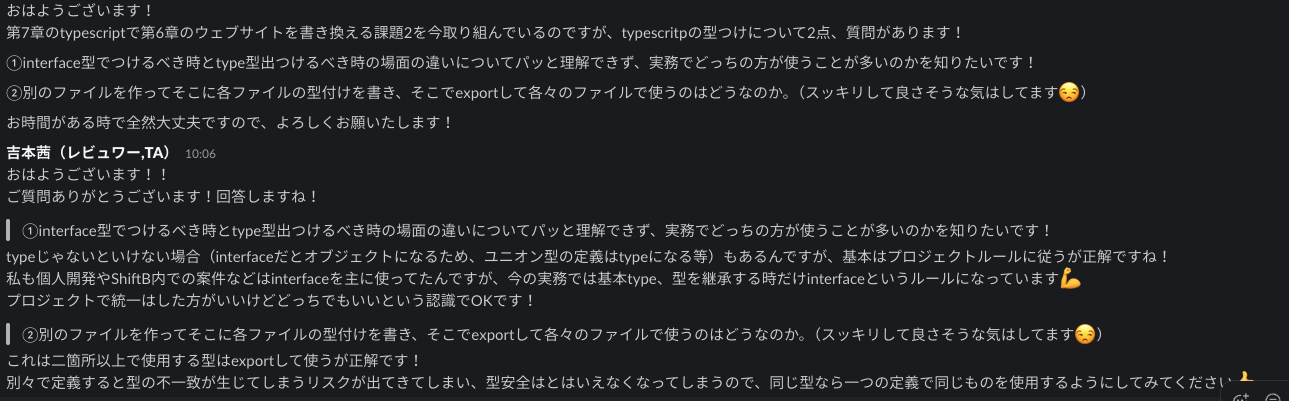Screen dimensions: 1289x401
Task: Click the unamused emoji in the original ② question
Action: 1068,93
